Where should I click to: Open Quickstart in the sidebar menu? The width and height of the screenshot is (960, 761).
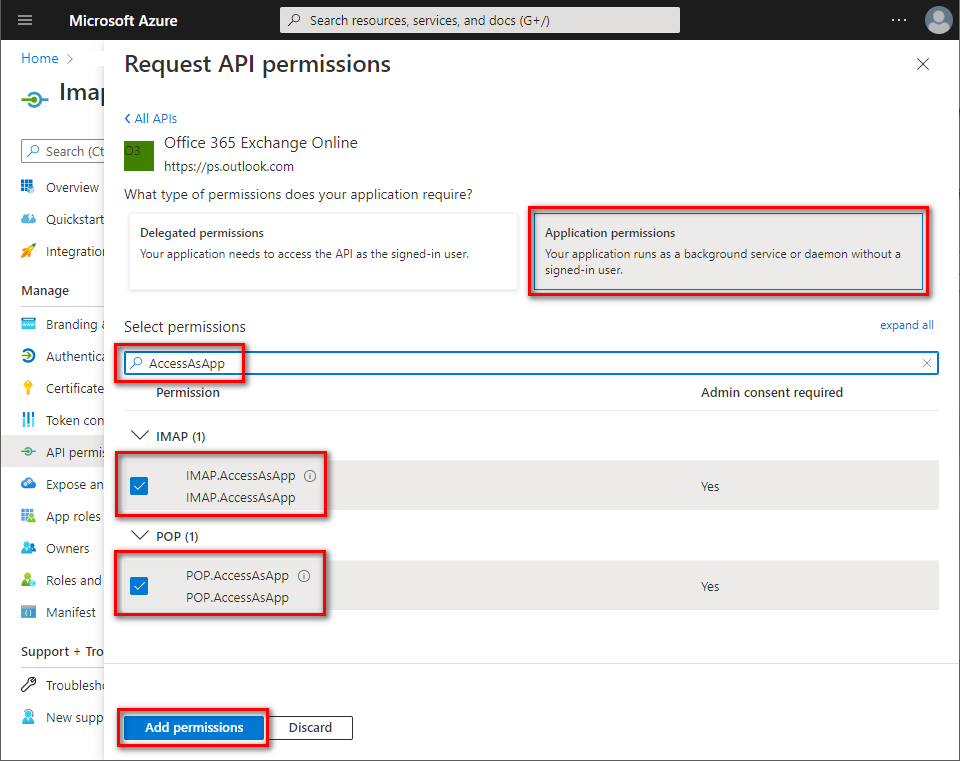[75, 219]
